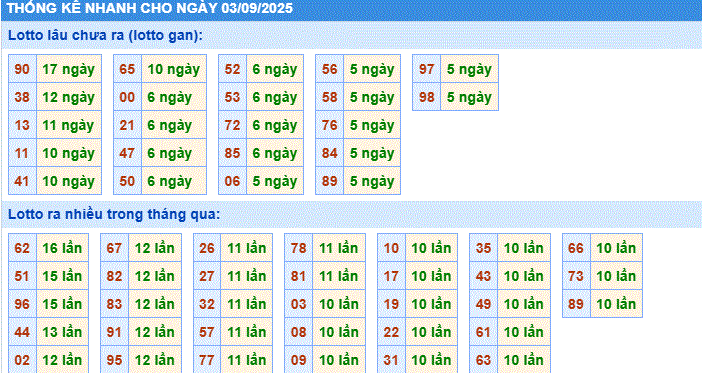Select '12 lần' next to number 82
702x373 pixels.
(x=155, y=276)
